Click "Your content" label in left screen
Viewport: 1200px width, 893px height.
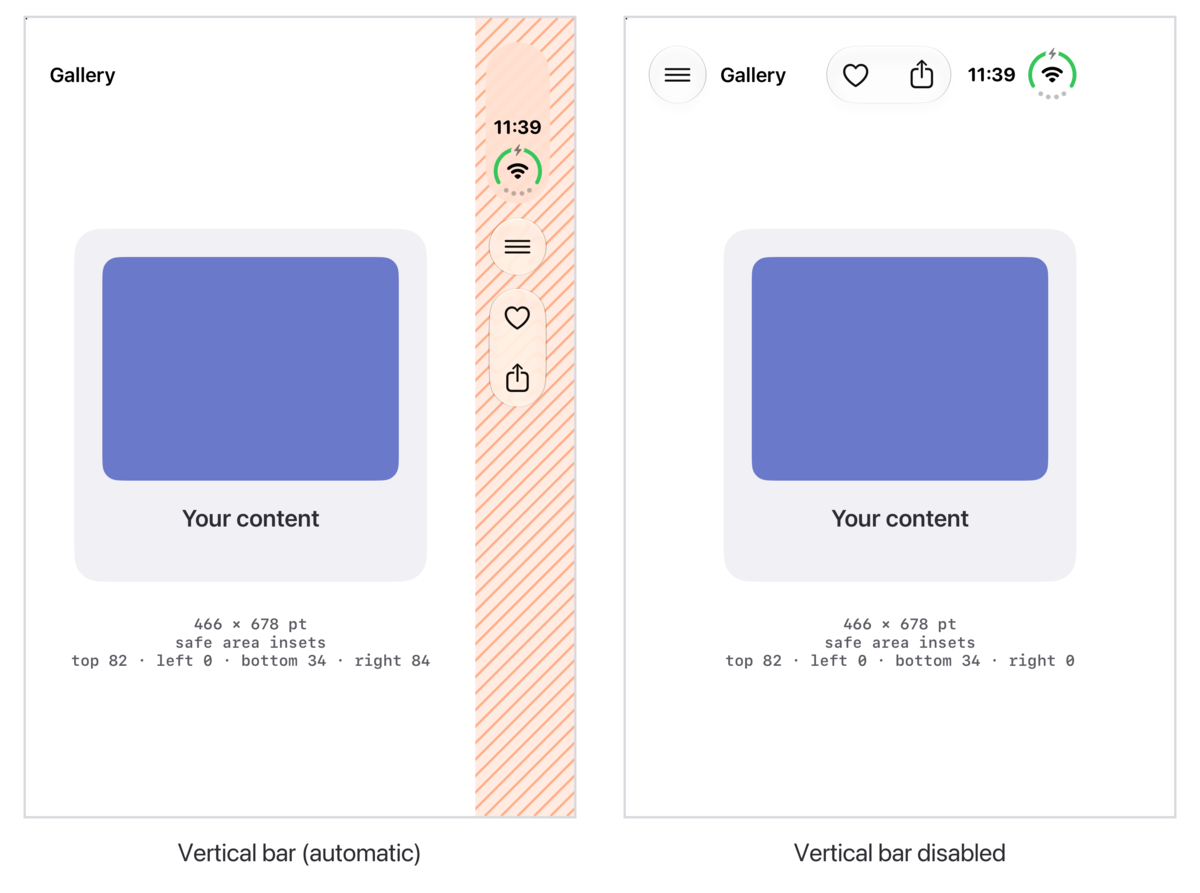(250, 518)
